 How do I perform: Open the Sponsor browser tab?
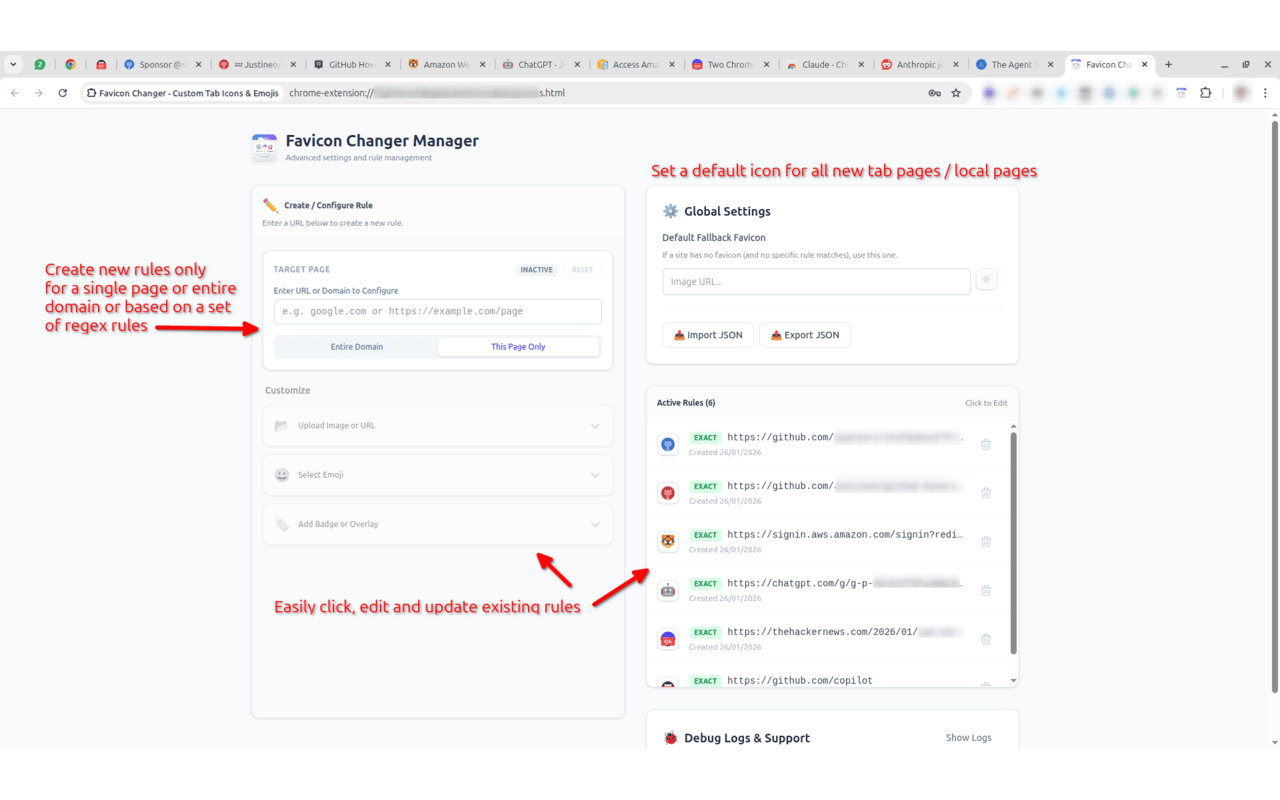(x=160, y=64)
